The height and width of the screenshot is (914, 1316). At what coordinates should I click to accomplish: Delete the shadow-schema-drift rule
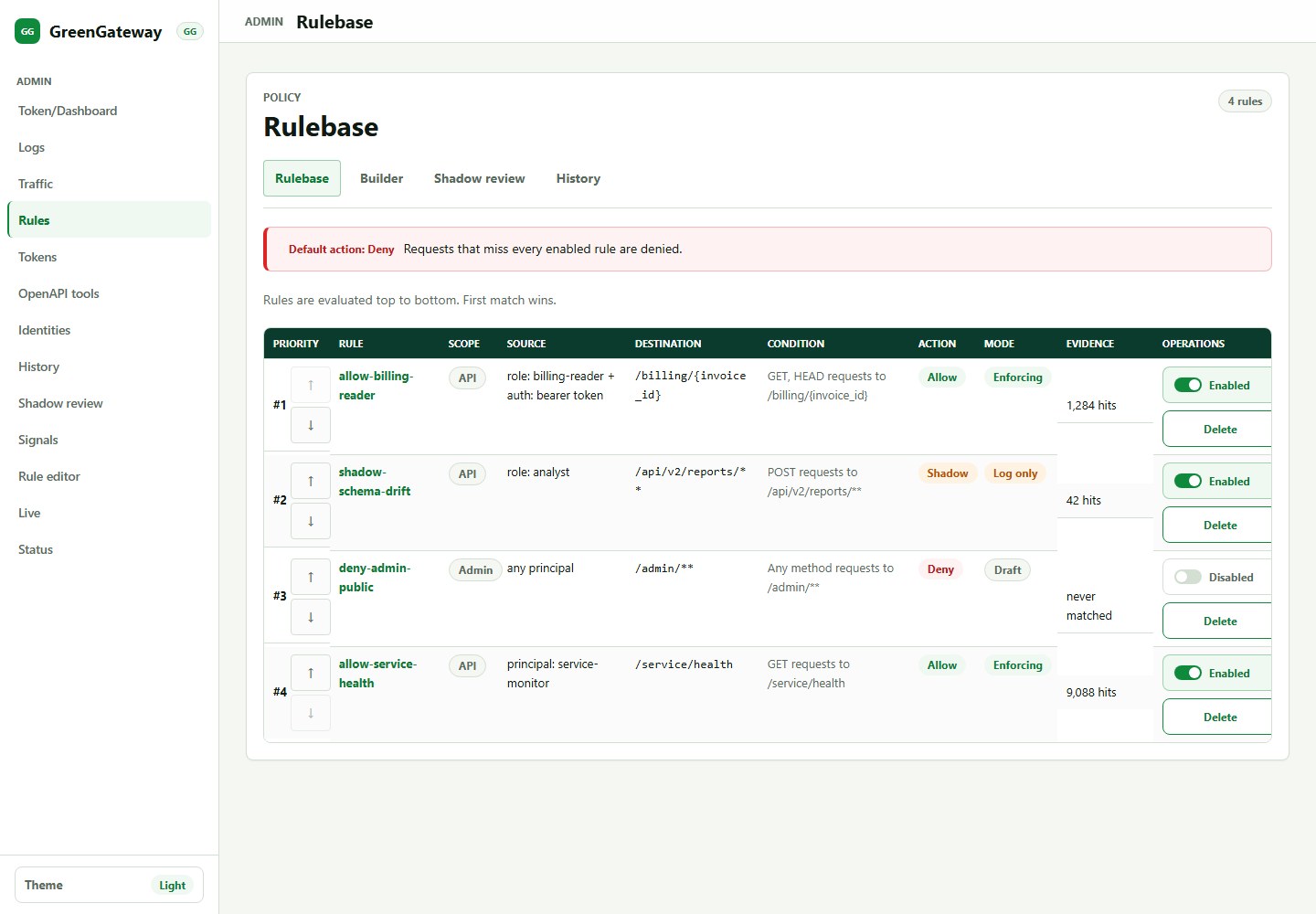[1217, 525]
